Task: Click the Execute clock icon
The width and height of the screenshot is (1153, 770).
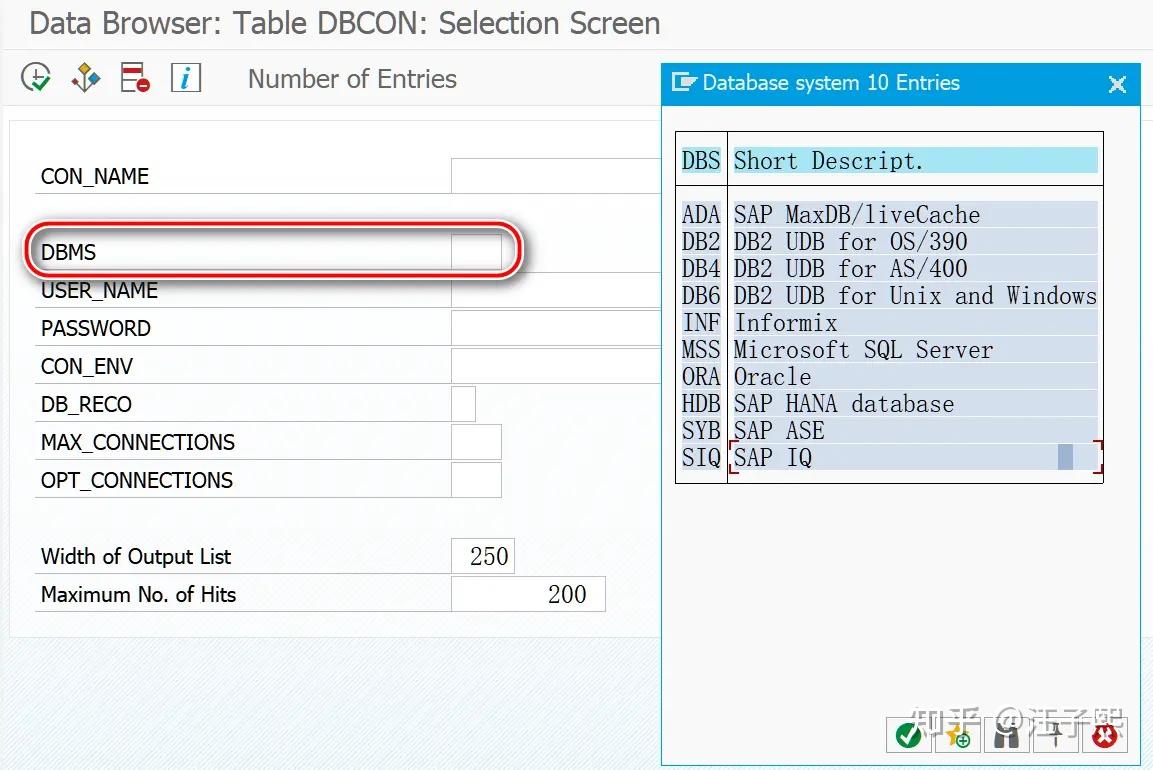Action: tap(36, 77)
